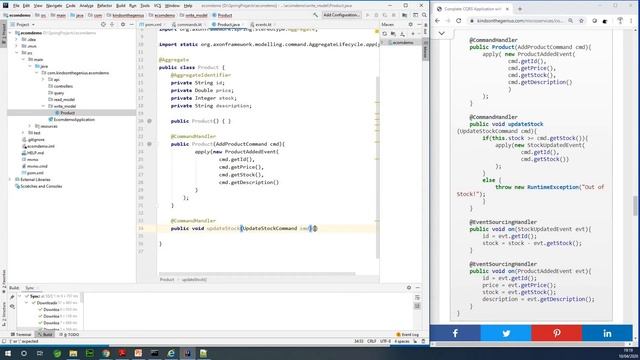Select pom.xml in project tree
The image size is (640, 360).
(34, 173)
